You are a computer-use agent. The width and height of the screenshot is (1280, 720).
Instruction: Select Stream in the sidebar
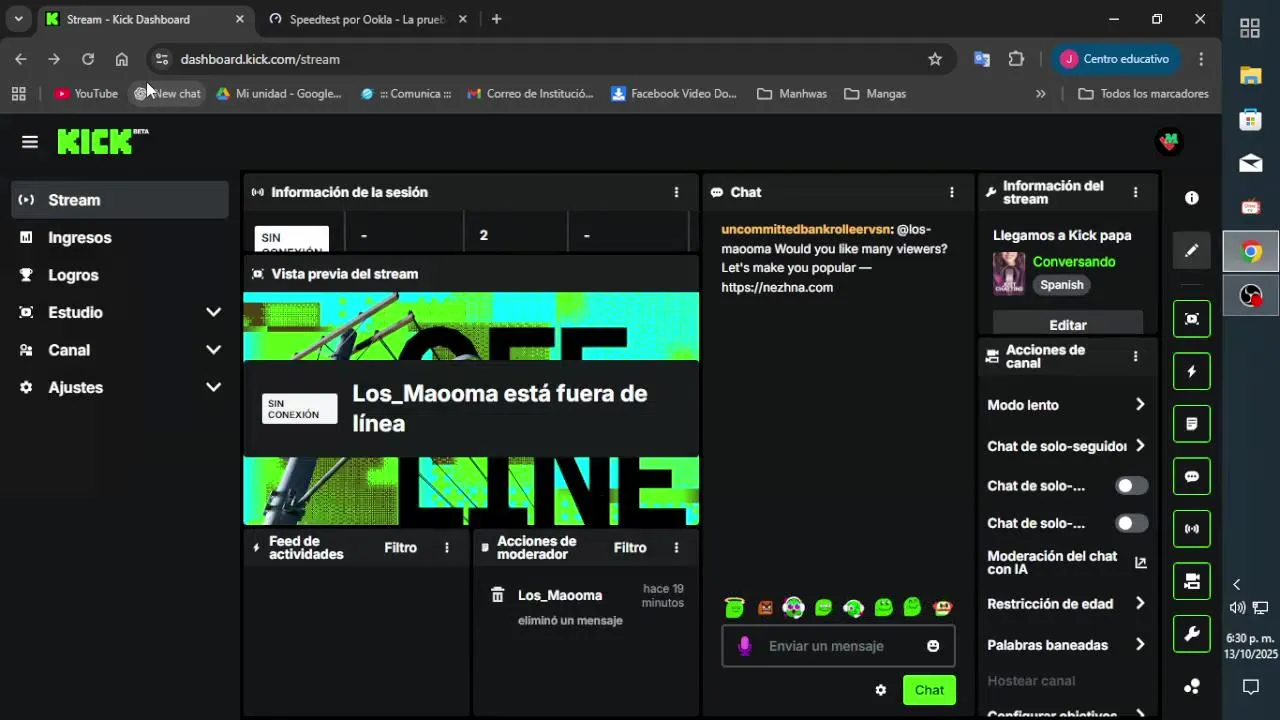120,200
